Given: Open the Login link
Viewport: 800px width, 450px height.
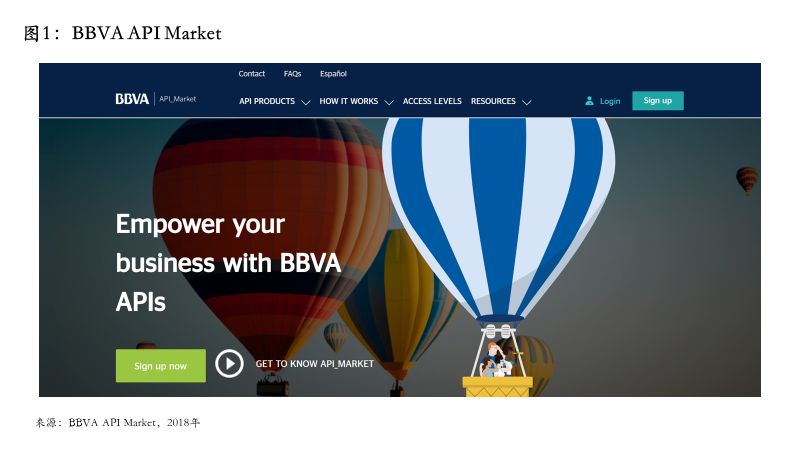Looking at the screenshot, I should pyautogui.click(x=610, y=101).
